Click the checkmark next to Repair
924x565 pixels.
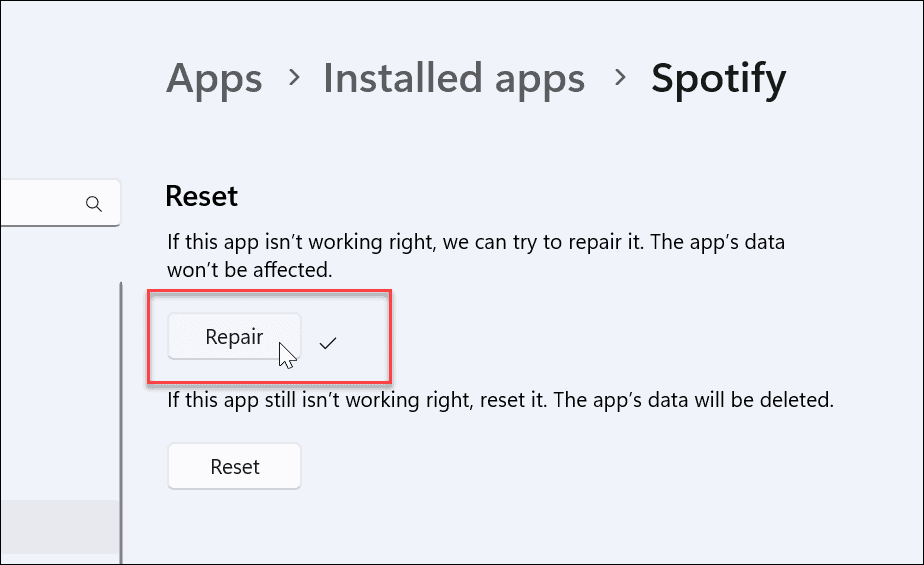(328, 343)
